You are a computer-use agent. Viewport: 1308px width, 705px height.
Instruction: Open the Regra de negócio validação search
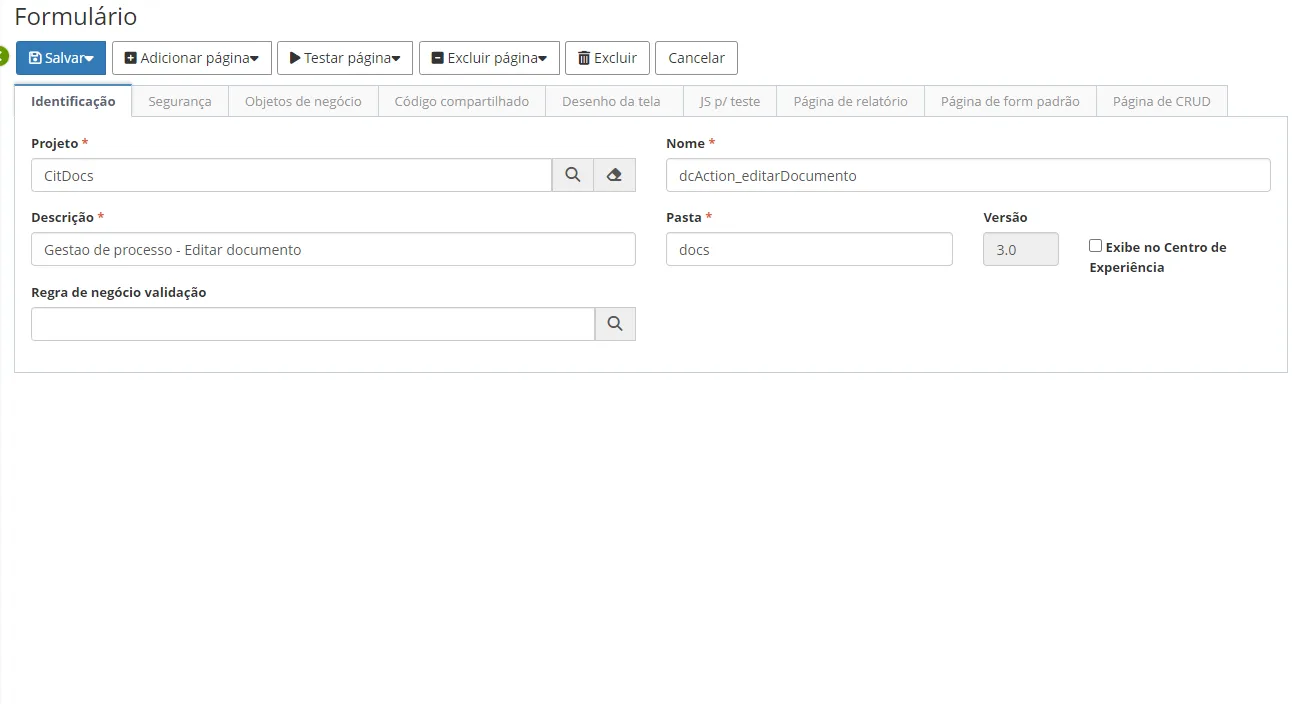click(615, 324)
